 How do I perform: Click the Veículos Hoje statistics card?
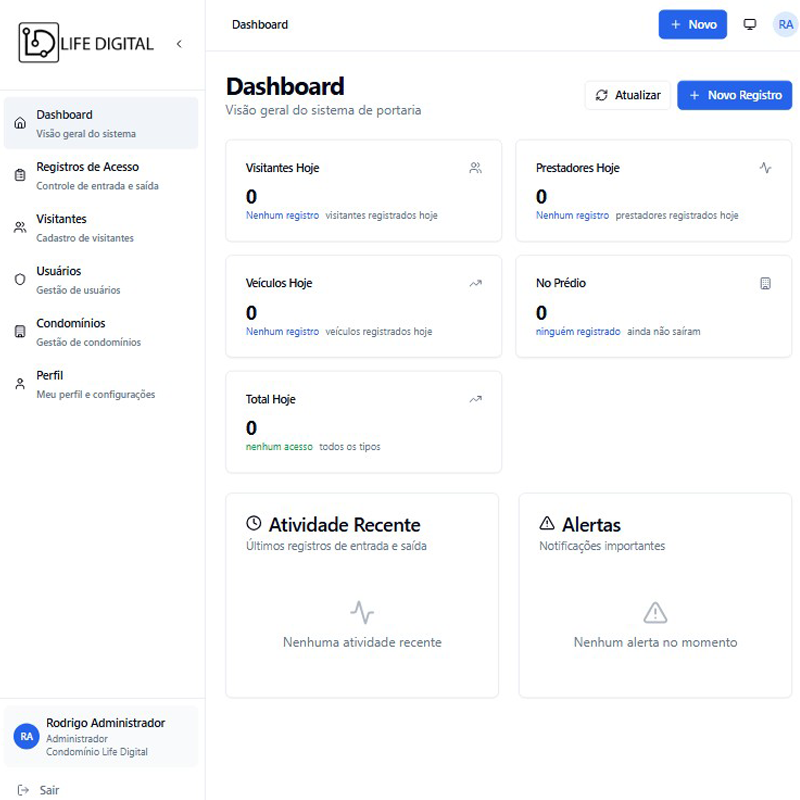(363, 307)
